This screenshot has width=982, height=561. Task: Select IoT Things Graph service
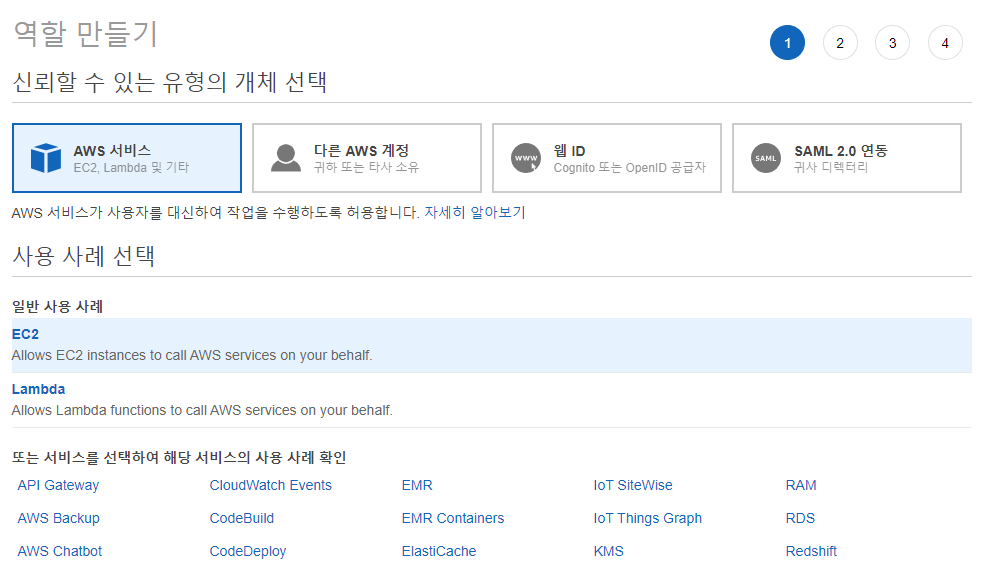648,518
